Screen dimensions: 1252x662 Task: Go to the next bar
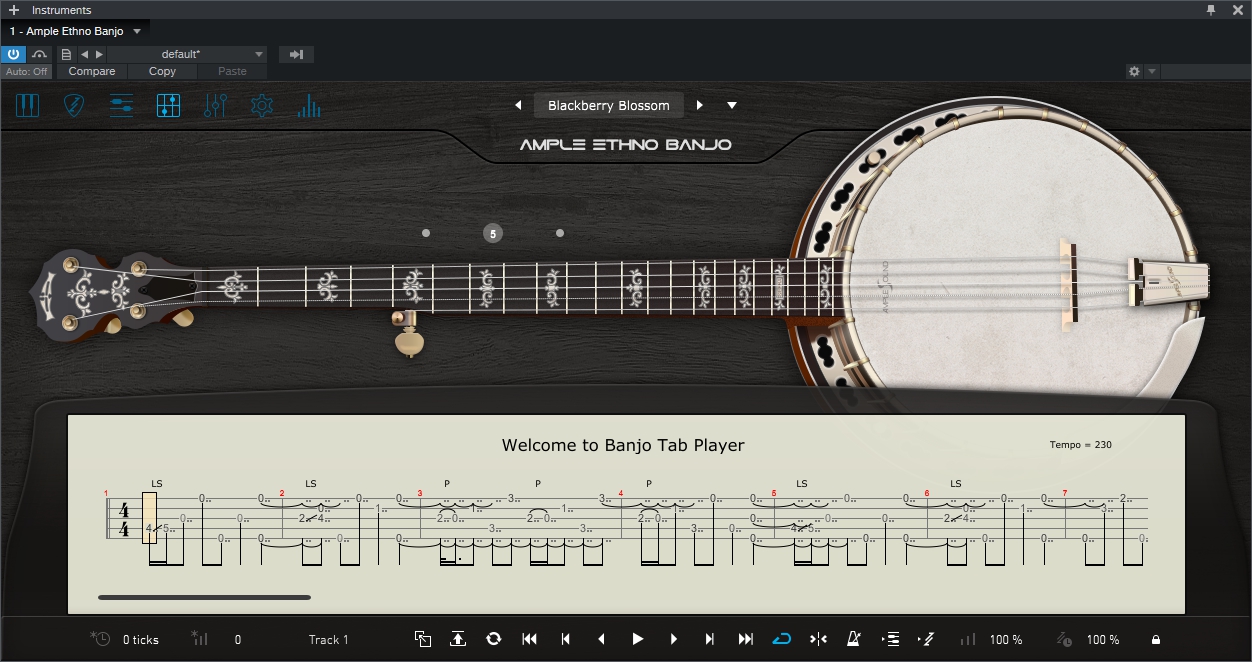pos(710,639)
